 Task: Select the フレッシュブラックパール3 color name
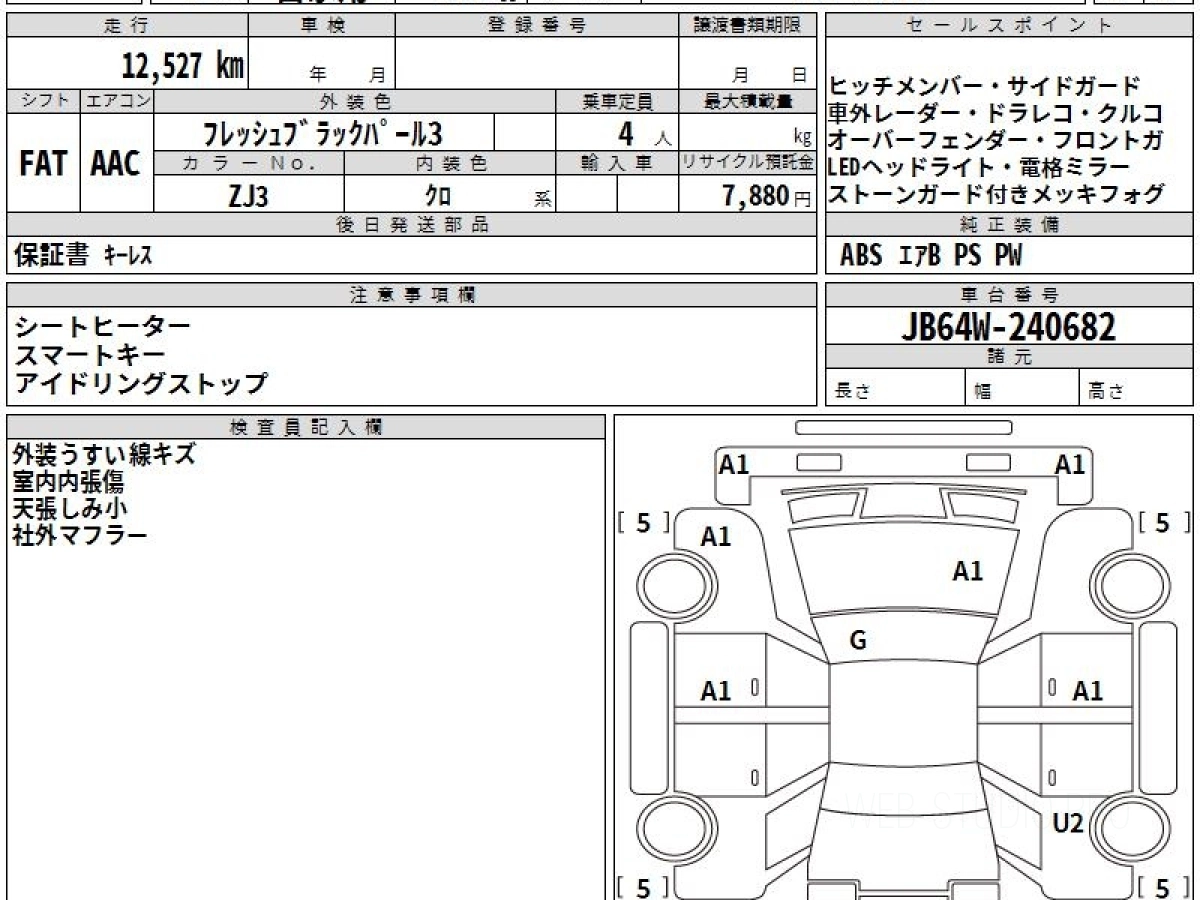point(323,132)
